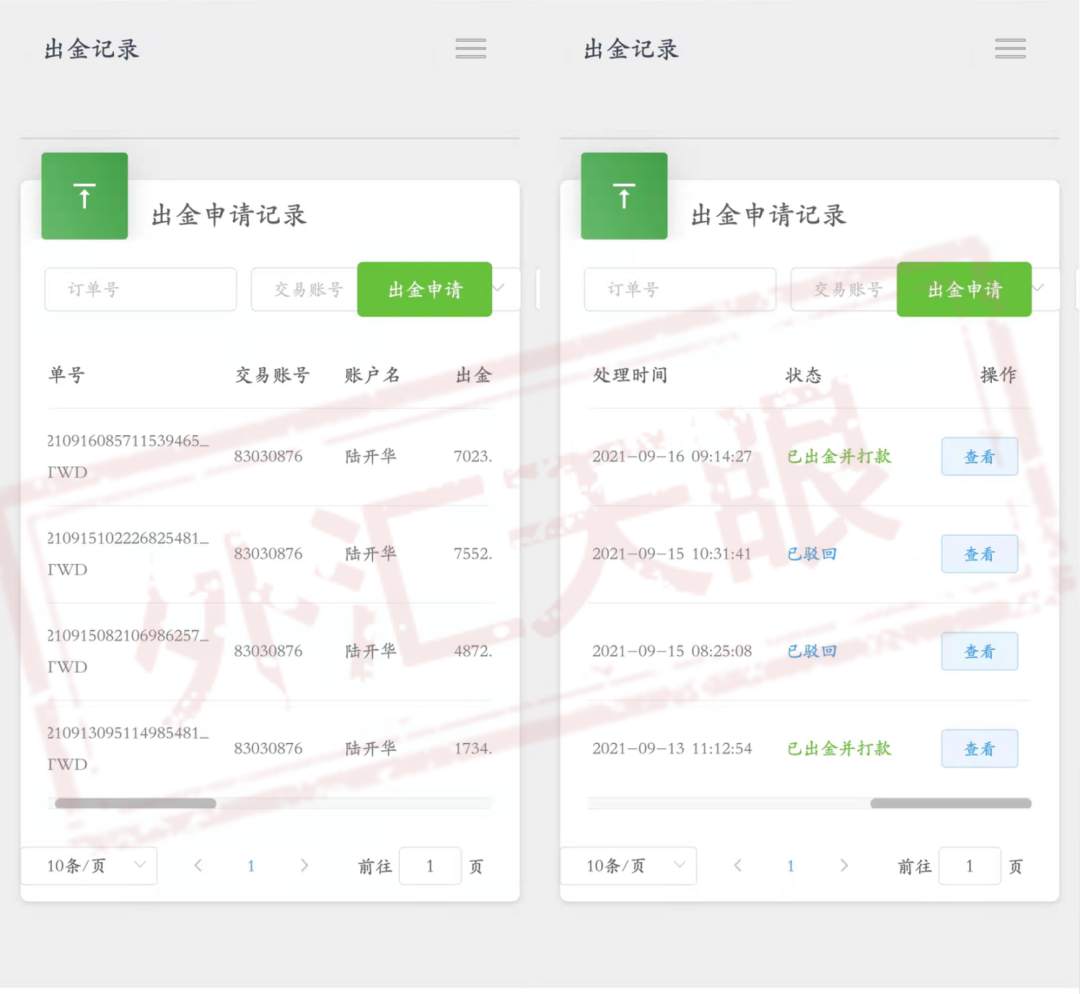The width and height of the screenshot is (1080, 994).
Task: Click 交易账号 column header
Action: click(x=273, y=375)
